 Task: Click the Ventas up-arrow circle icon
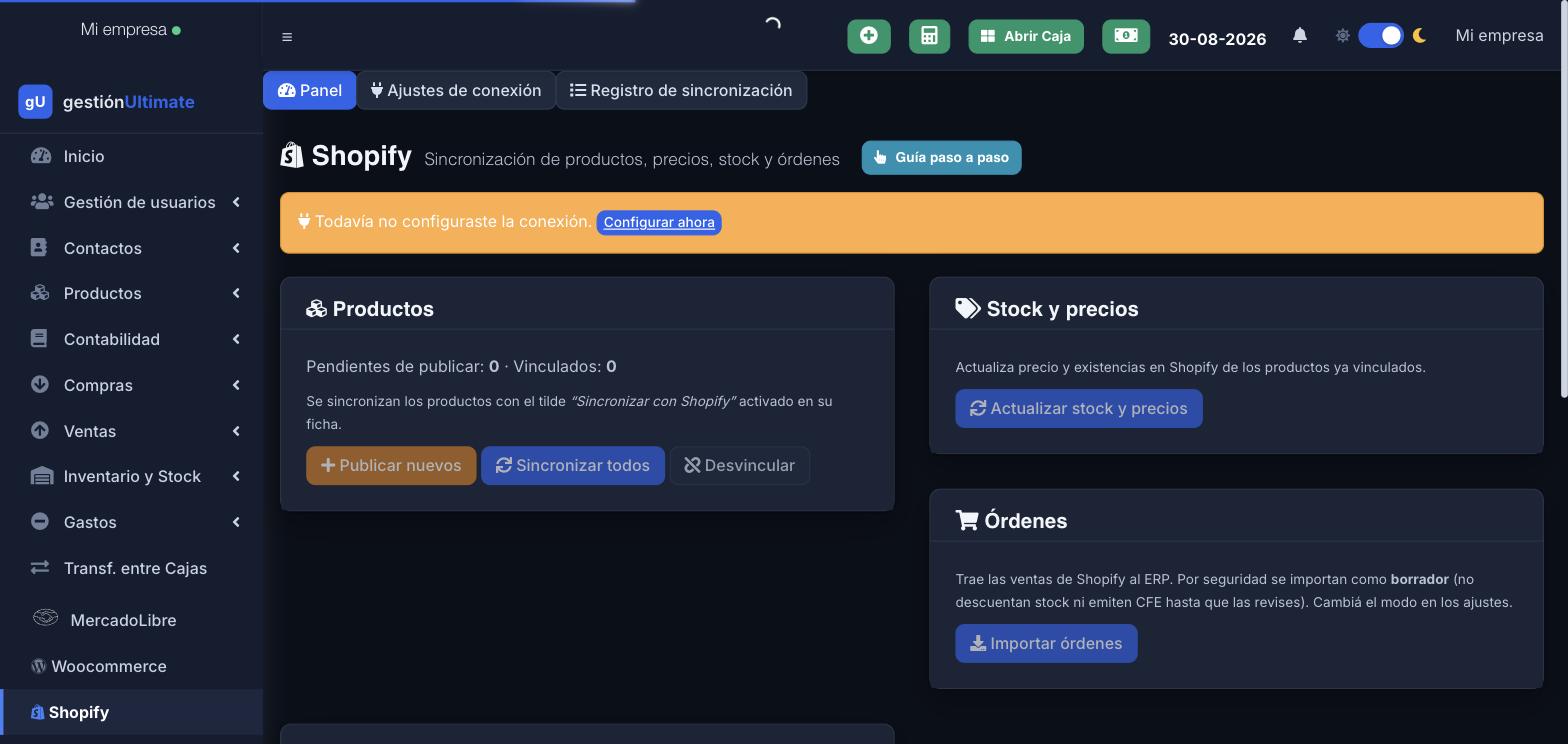pyautogui.click(x=40, y=430)
